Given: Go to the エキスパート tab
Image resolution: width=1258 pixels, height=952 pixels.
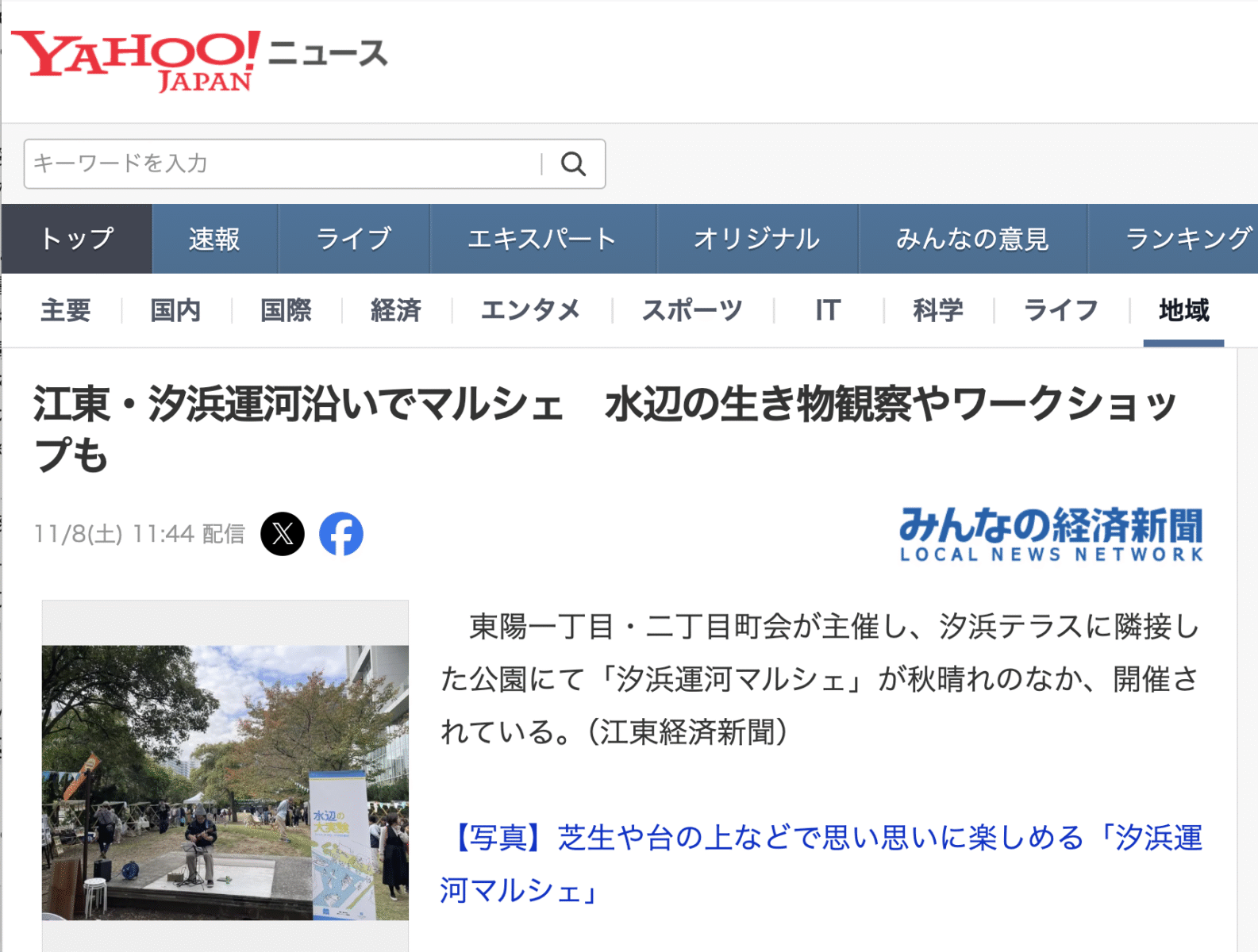Looking at the screenshot, I should [x=542, y=239].
